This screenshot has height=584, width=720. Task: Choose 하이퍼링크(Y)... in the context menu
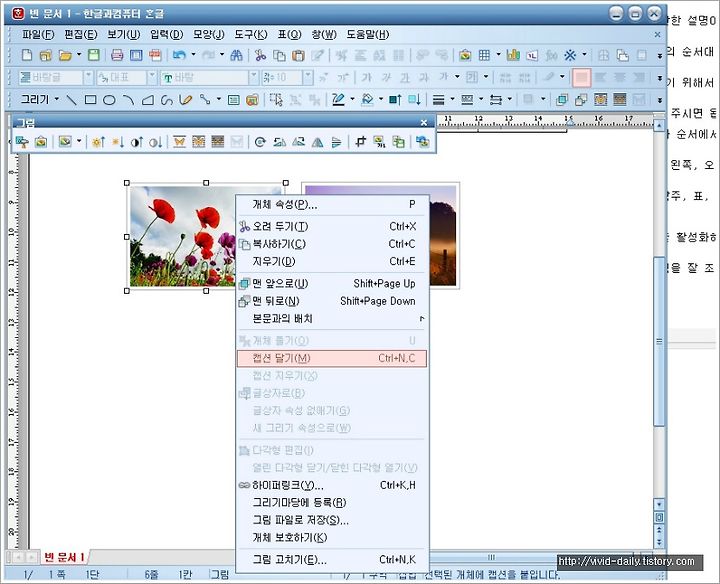[332, 485]
